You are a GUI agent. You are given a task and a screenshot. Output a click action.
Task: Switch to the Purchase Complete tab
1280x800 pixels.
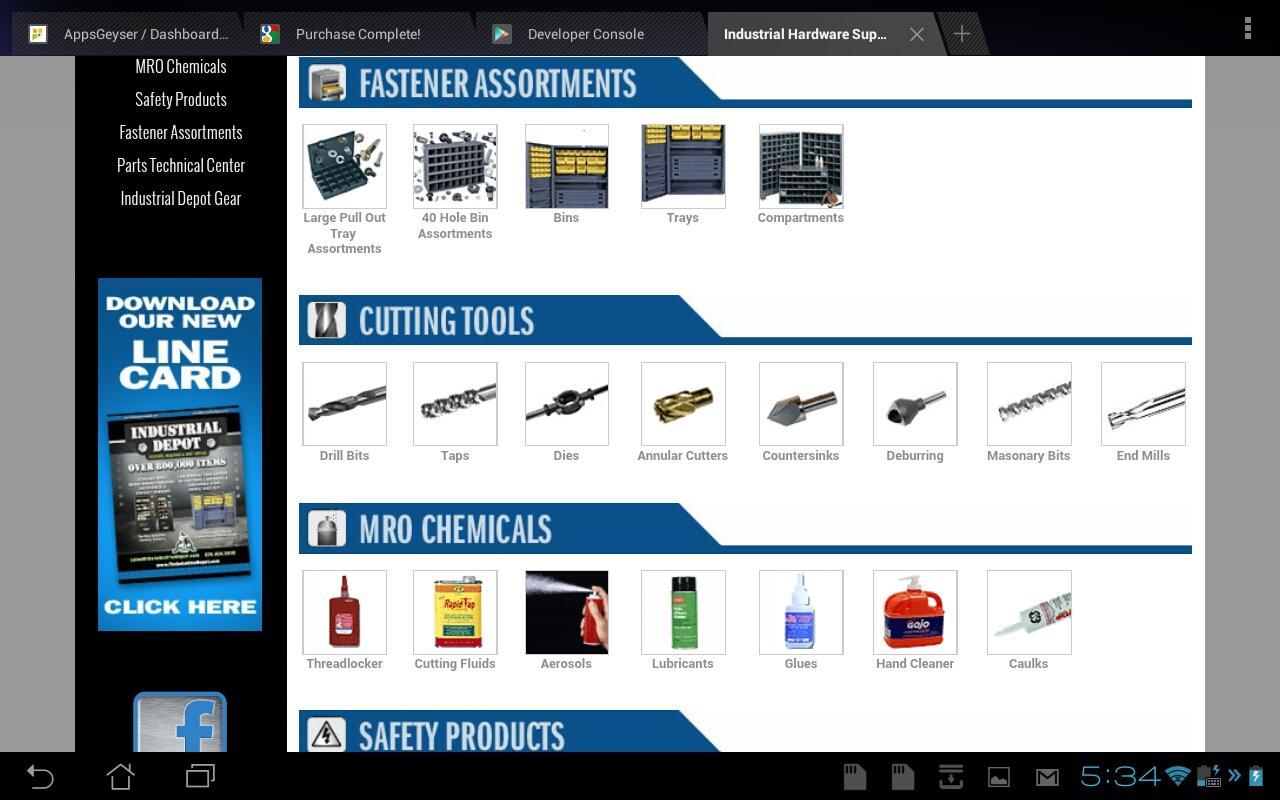click(357, 34)
